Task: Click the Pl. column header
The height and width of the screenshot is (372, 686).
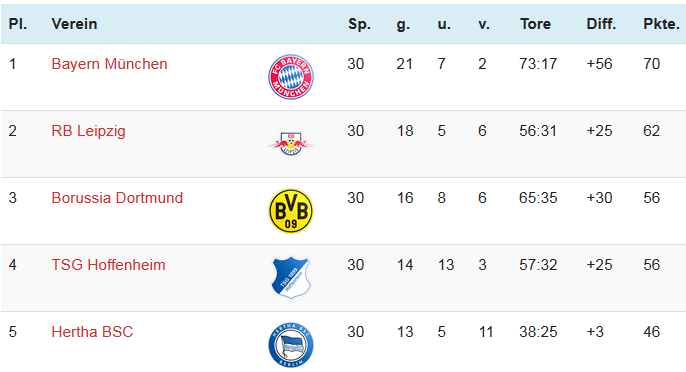Action: point(18,24)
